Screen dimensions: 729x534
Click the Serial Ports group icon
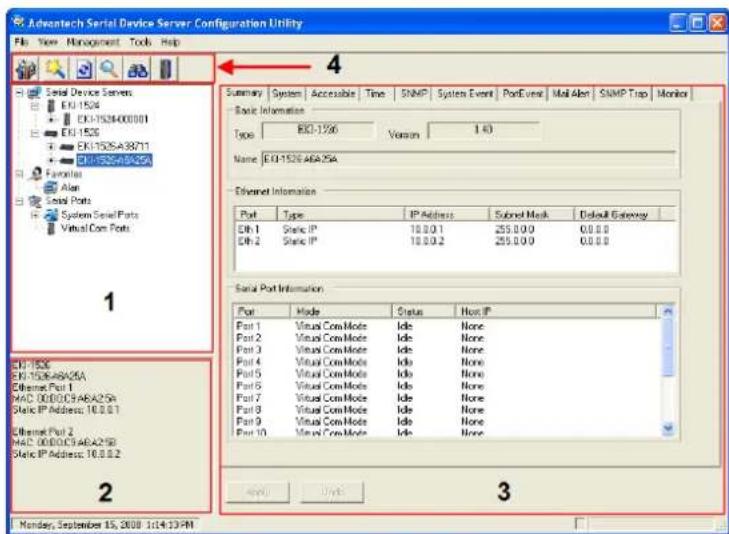coord(35,201)
